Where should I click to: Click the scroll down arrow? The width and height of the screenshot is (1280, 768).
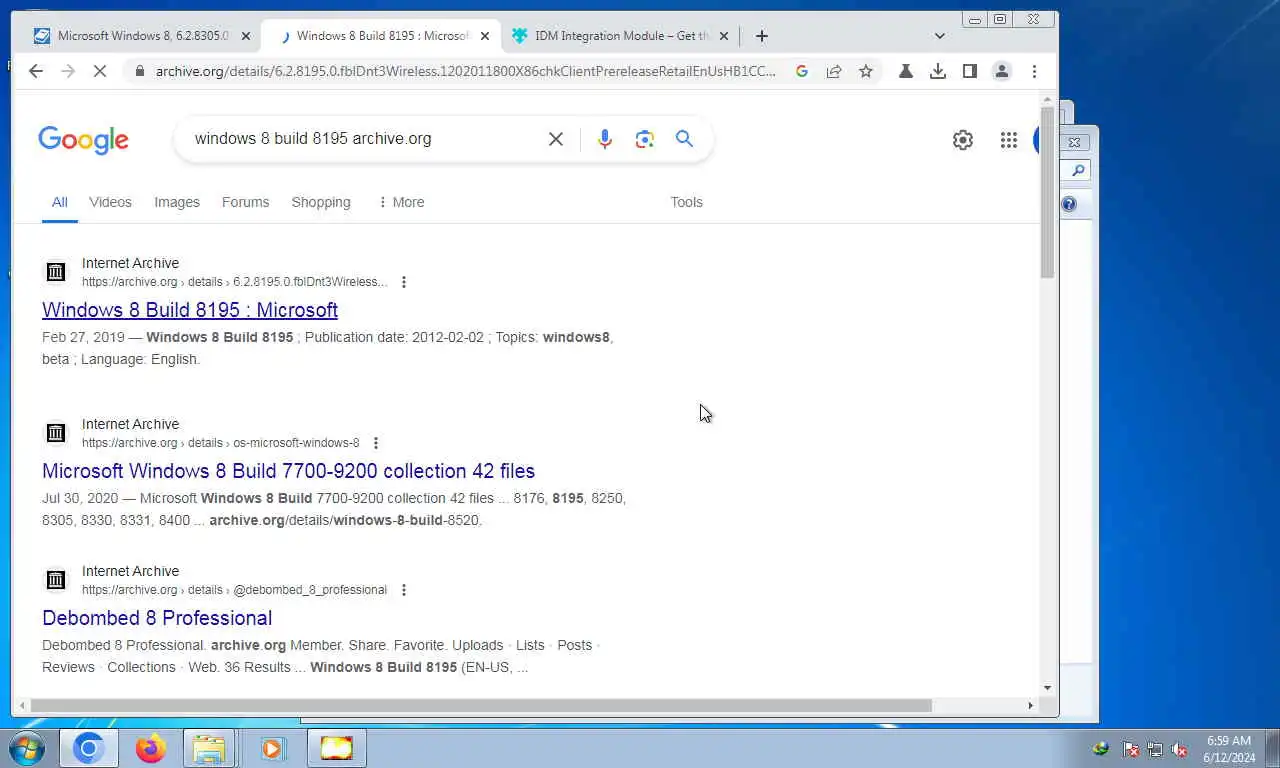click(1047, 687)
